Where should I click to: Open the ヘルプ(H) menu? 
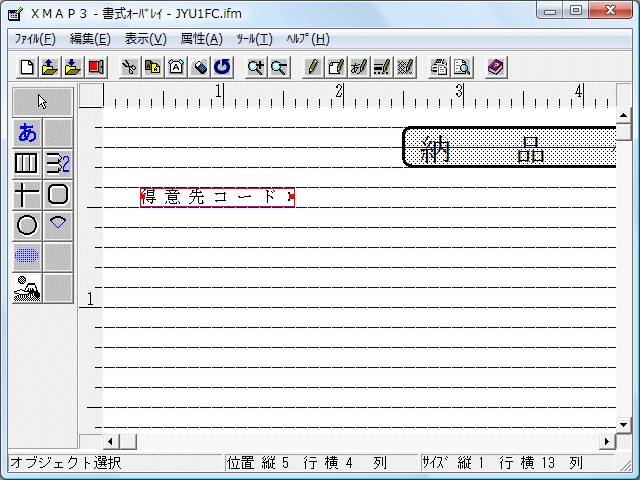click(x=307, y=39)
